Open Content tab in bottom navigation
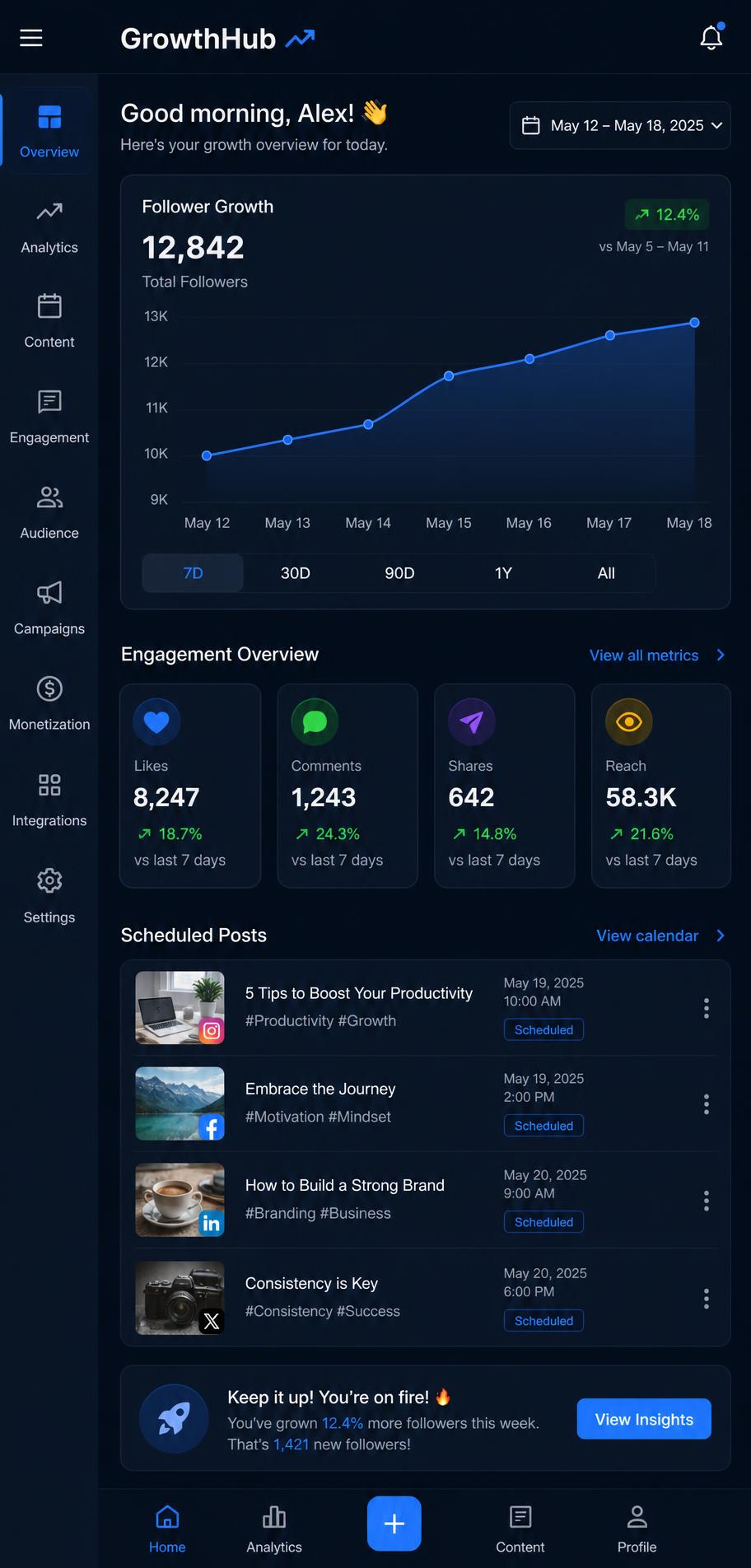 tap(520, 1528)
